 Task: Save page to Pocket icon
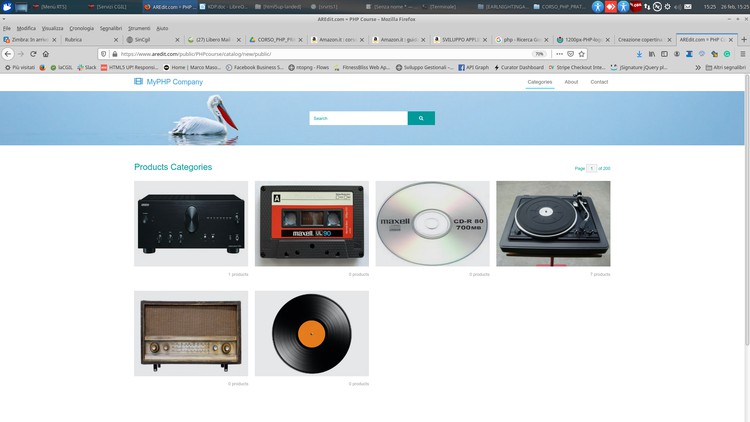[x=570, y=54]
